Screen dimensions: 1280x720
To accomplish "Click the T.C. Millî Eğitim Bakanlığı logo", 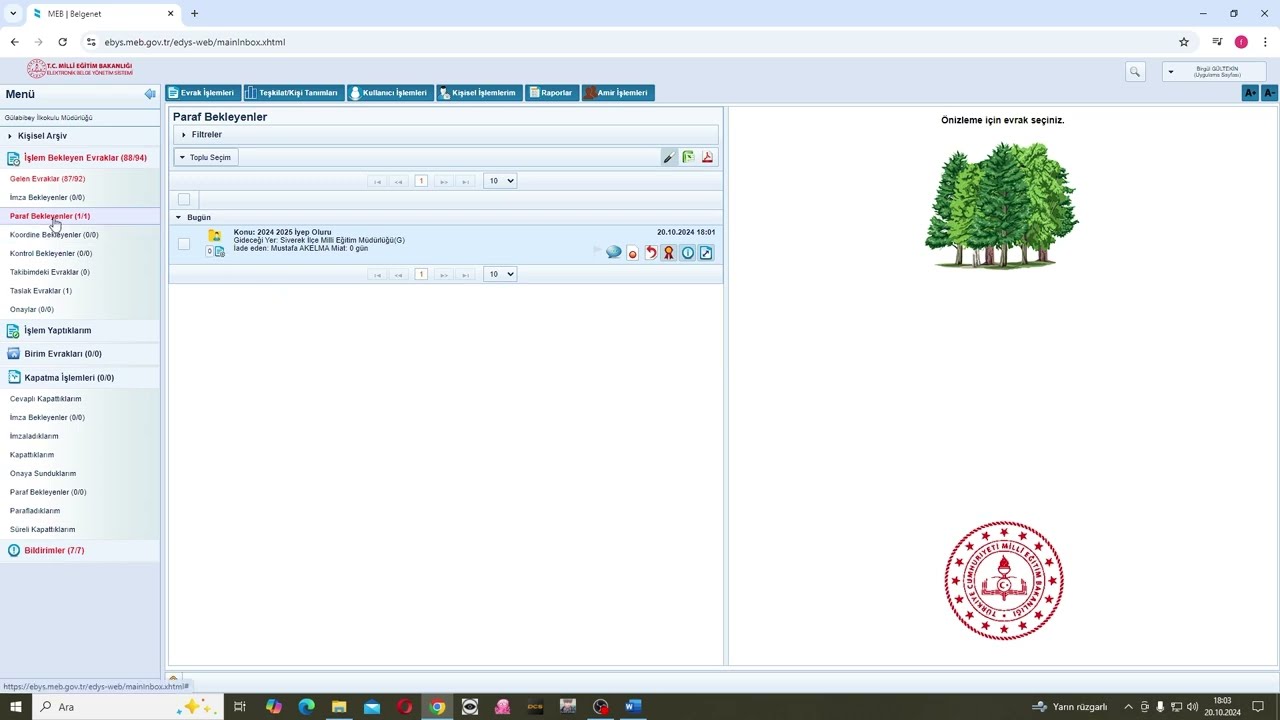I will 80,69.
